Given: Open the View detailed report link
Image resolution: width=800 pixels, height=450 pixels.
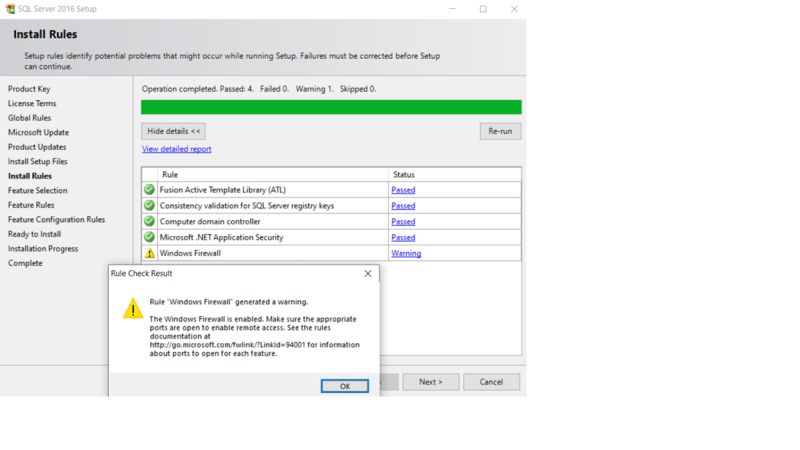Looking at the screenshot, I should pos(177,149).
